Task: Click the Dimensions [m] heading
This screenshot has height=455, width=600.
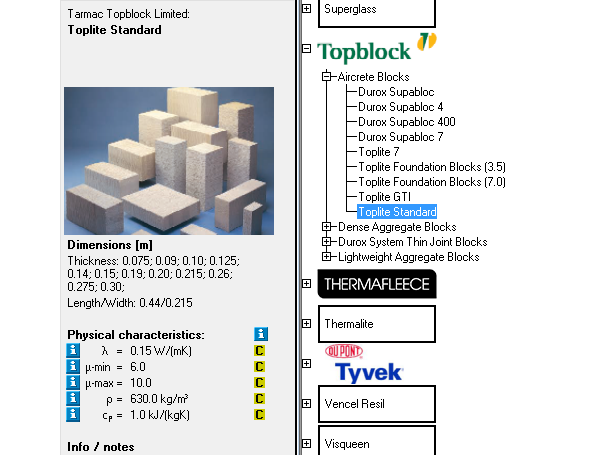Action: click(110, 245)
